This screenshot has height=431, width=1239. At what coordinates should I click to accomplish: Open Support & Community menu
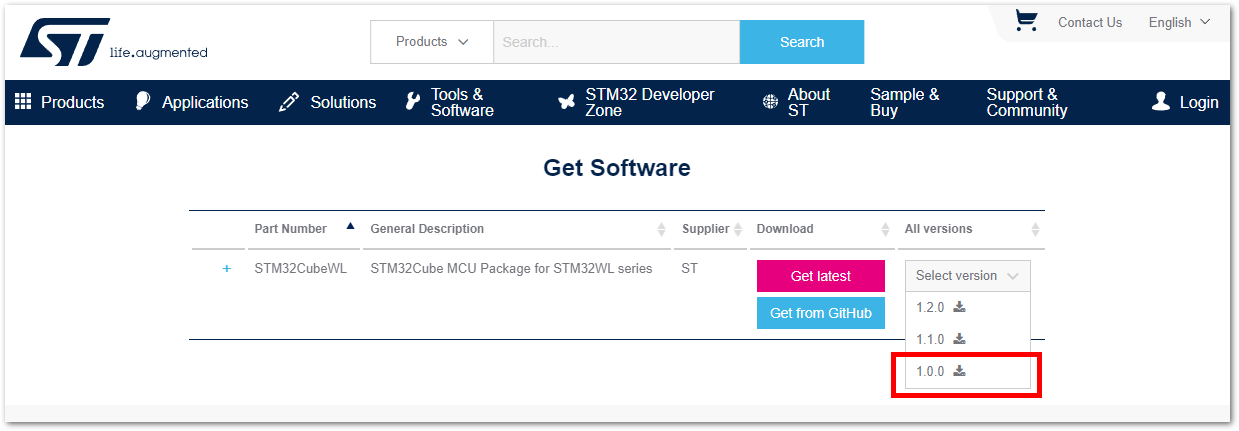[1027, 102]
